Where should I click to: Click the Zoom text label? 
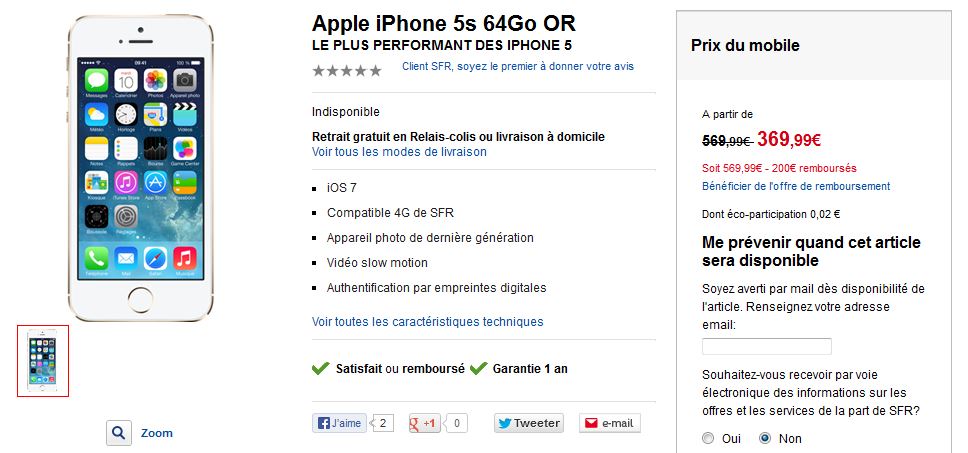point(157,433)
